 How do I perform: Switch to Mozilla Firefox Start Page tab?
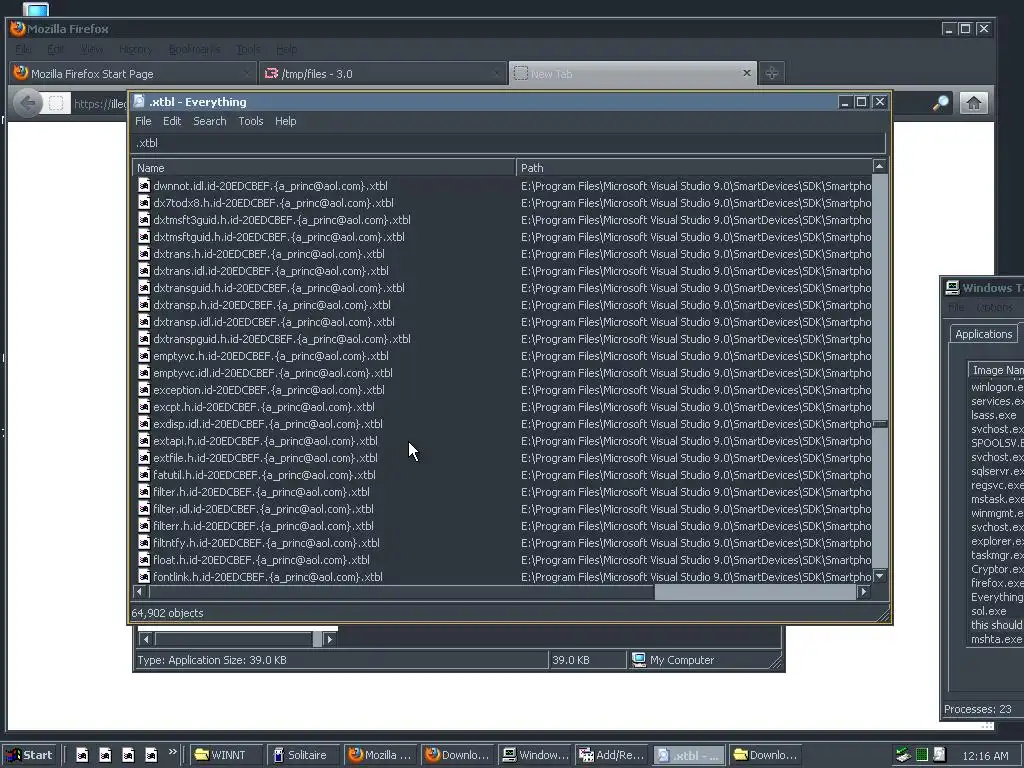132,74
